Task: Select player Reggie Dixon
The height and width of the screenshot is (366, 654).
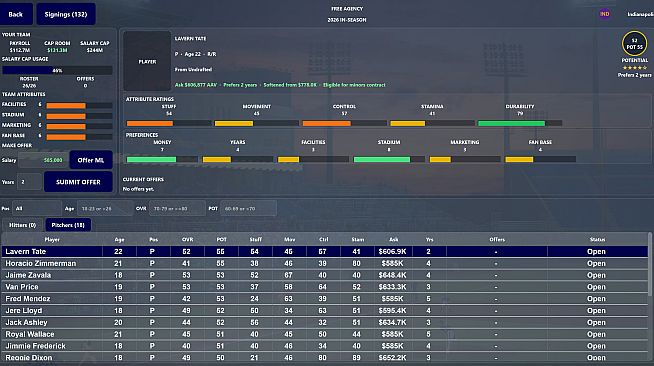Action: click(x=325, y=358)
